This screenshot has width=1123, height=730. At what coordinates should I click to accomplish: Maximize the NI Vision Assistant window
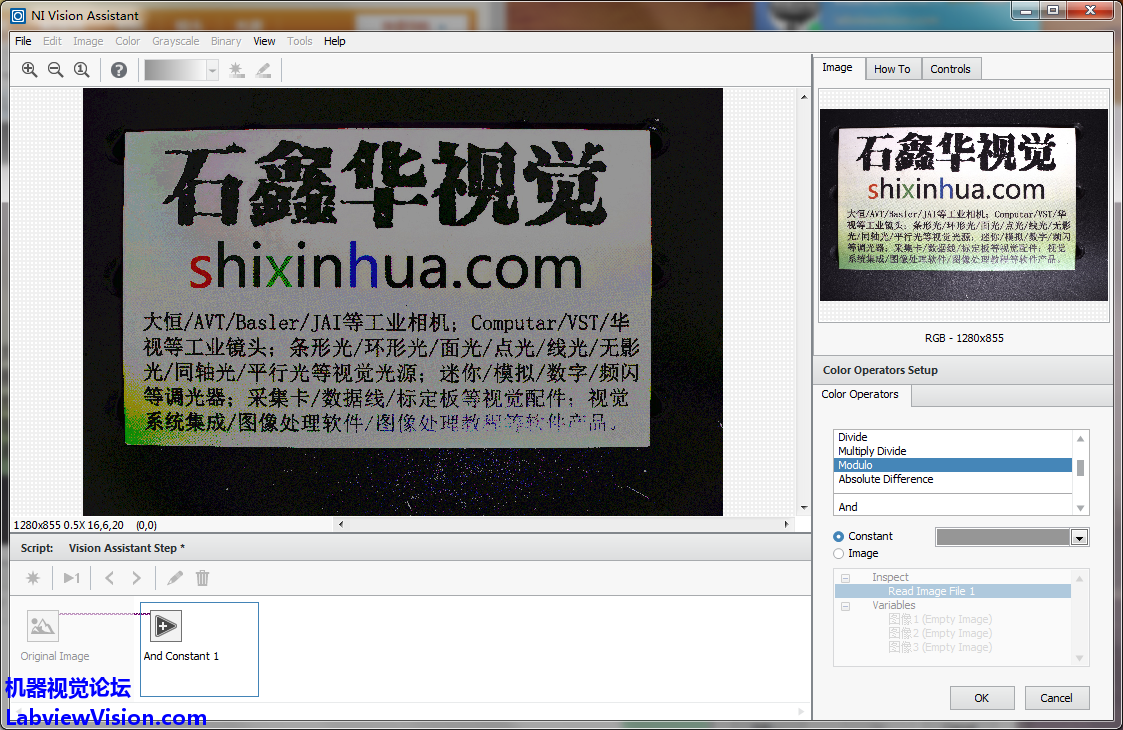(x=1053, y=11)
